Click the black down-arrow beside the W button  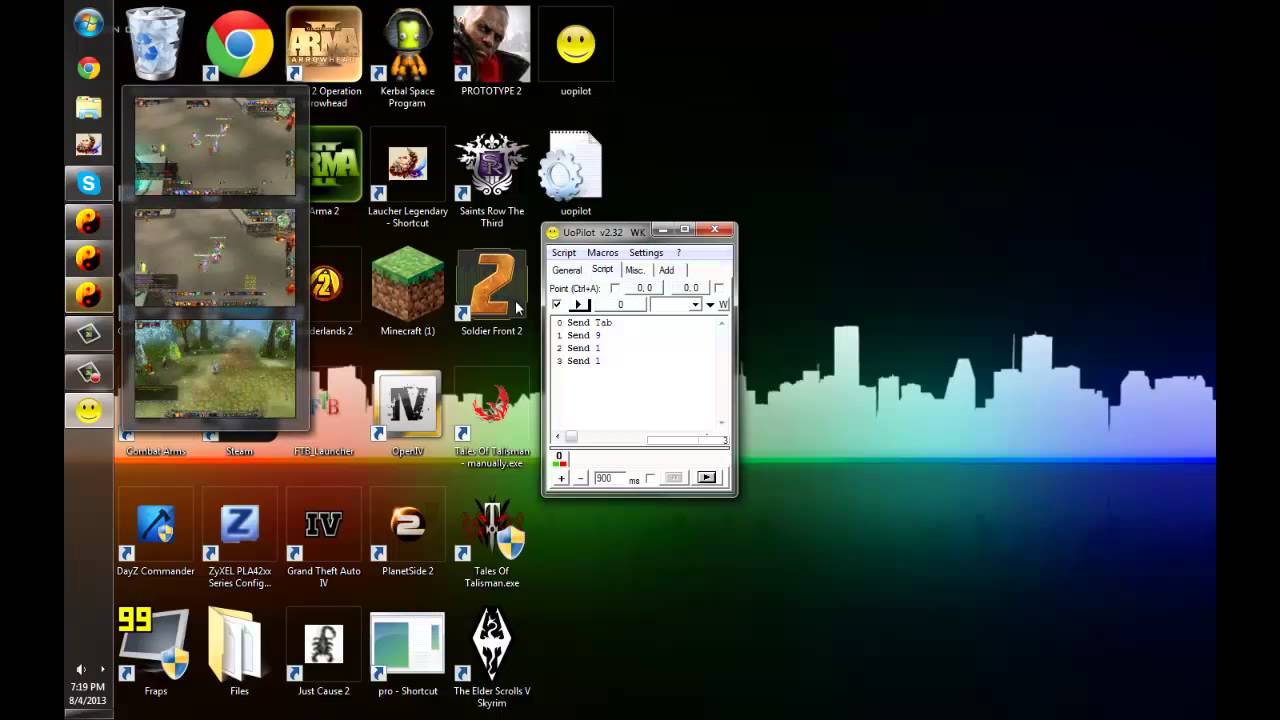click(x=710, y=305)
